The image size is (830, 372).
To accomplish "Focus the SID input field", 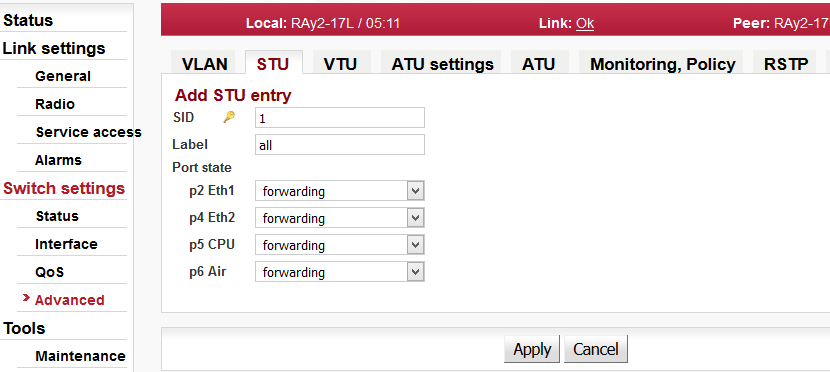I will pos(339,117).
